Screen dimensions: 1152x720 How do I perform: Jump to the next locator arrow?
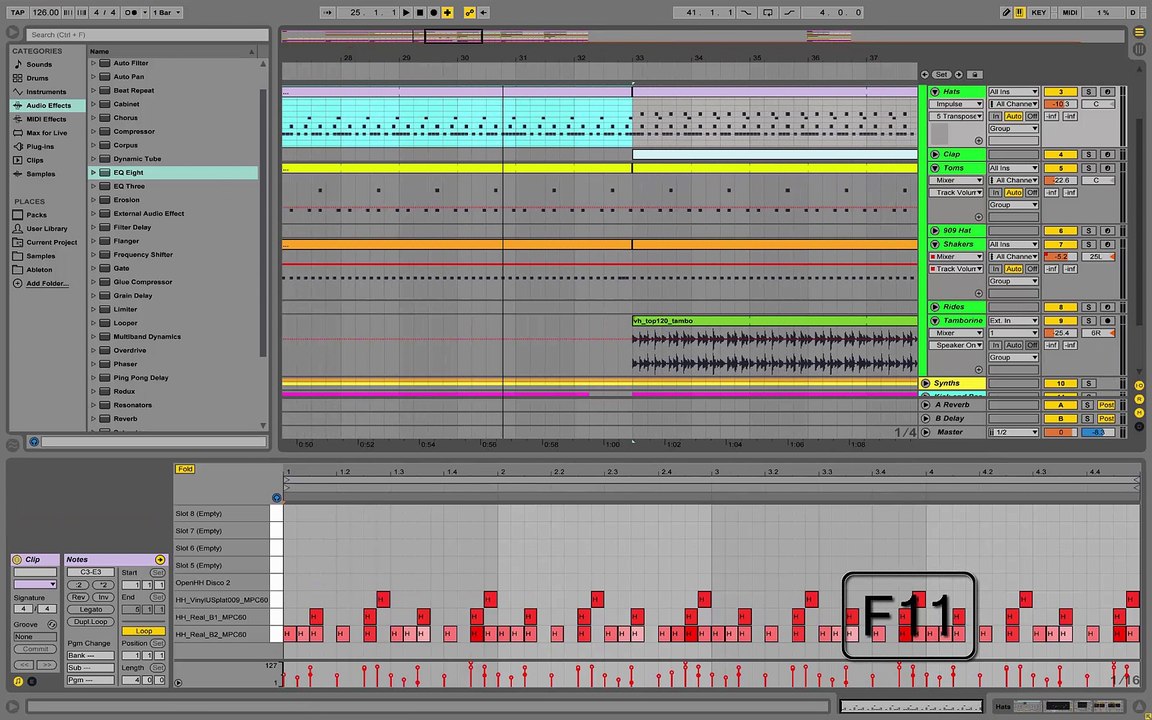tap(959, 75)
